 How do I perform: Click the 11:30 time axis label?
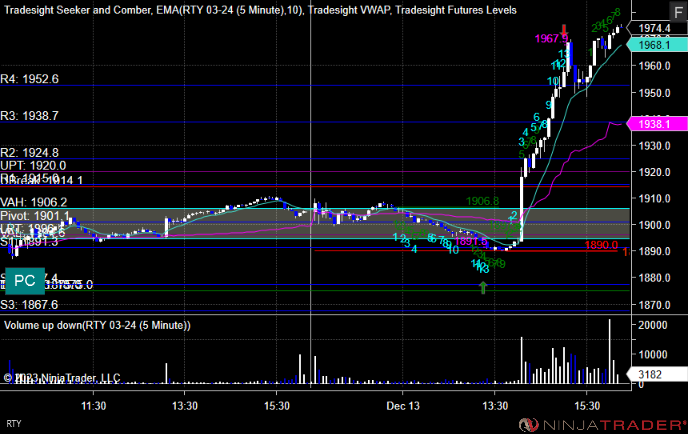pyautogui.click(x=93, y=406)
